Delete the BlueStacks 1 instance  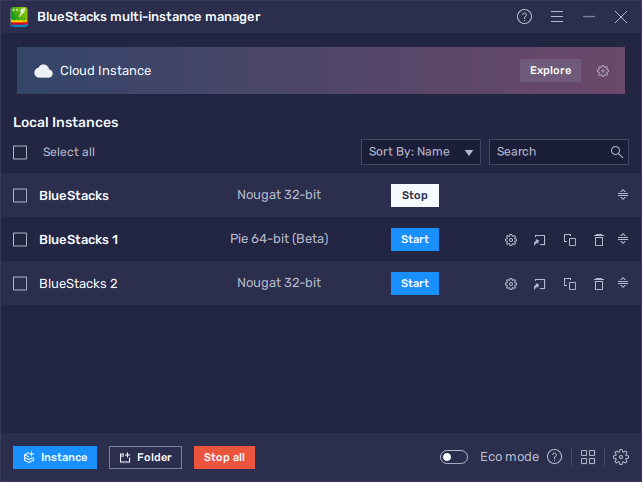pos(598,240)
